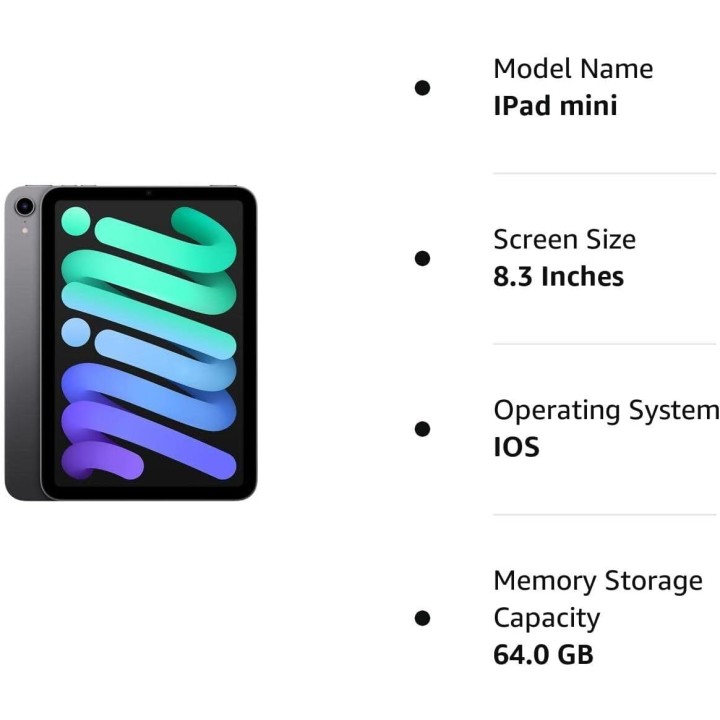Click the "Screen Size" label
720x720 pixels.
tap(564, 240)
